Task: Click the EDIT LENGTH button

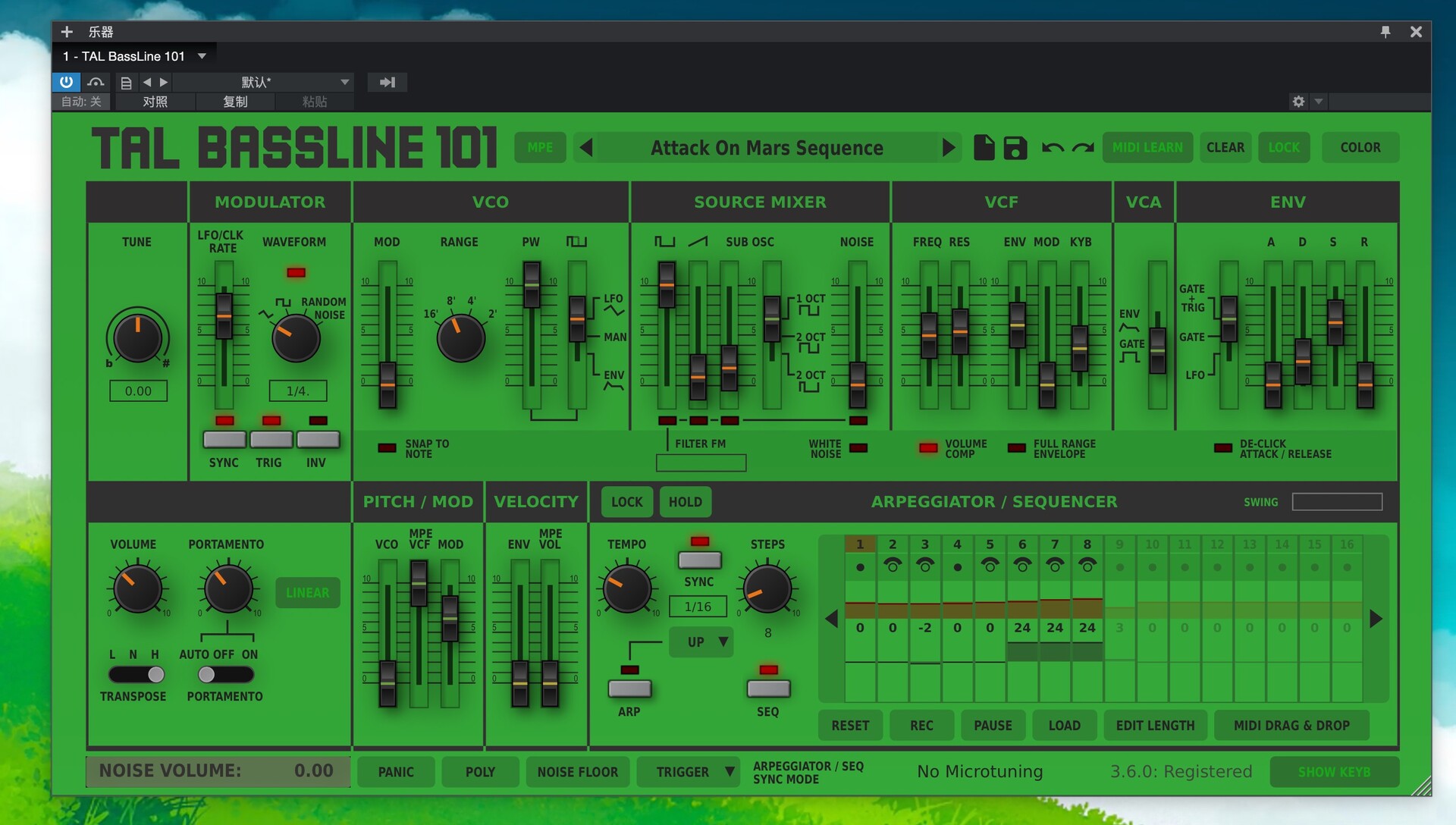Action: 1155,726
